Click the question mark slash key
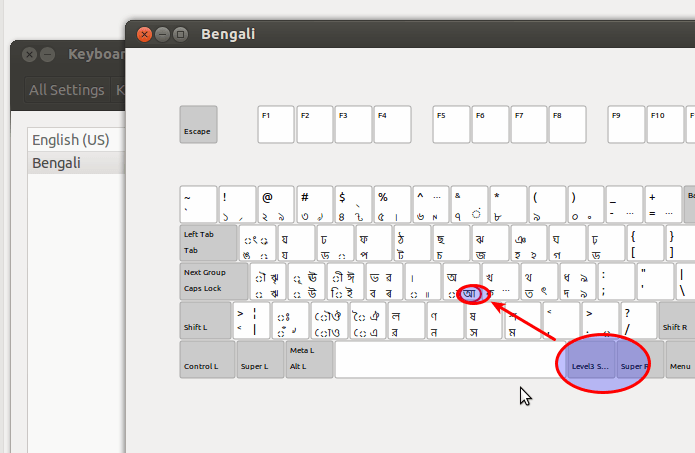 638,320
